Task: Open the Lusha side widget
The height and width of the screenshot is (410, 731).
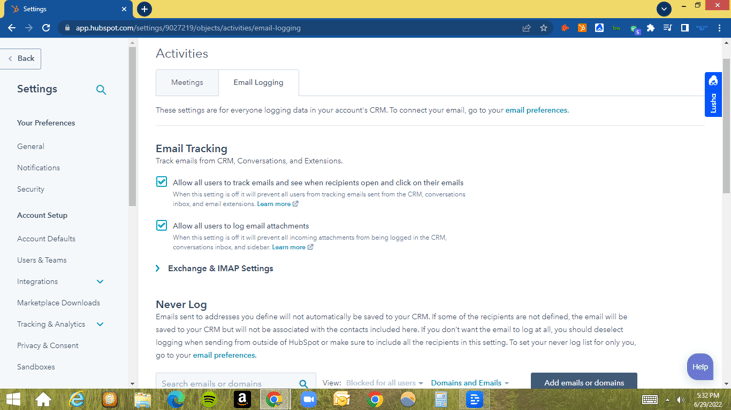Action: pos(713,95)
